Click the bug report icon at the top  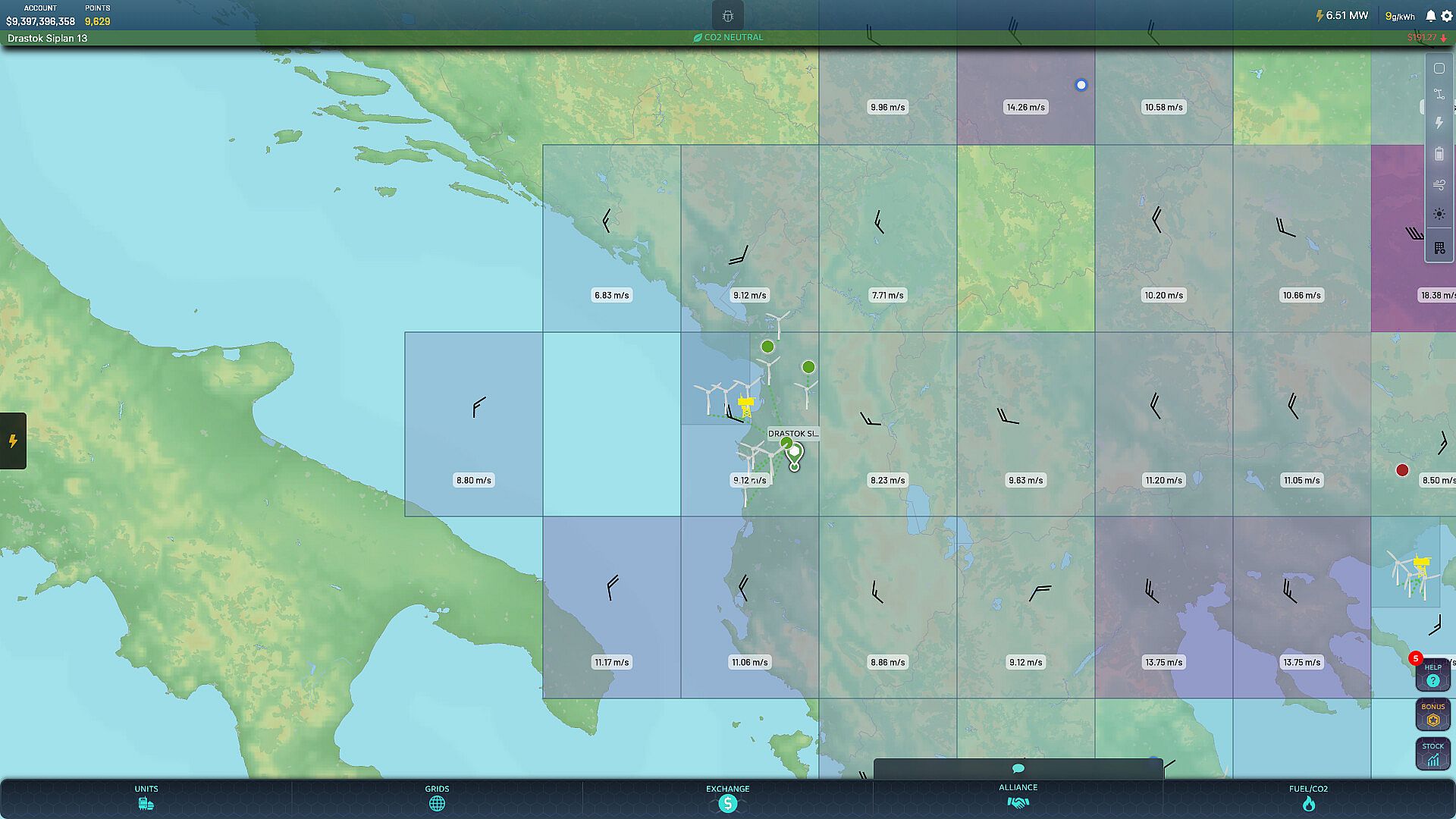coord(727,16)
